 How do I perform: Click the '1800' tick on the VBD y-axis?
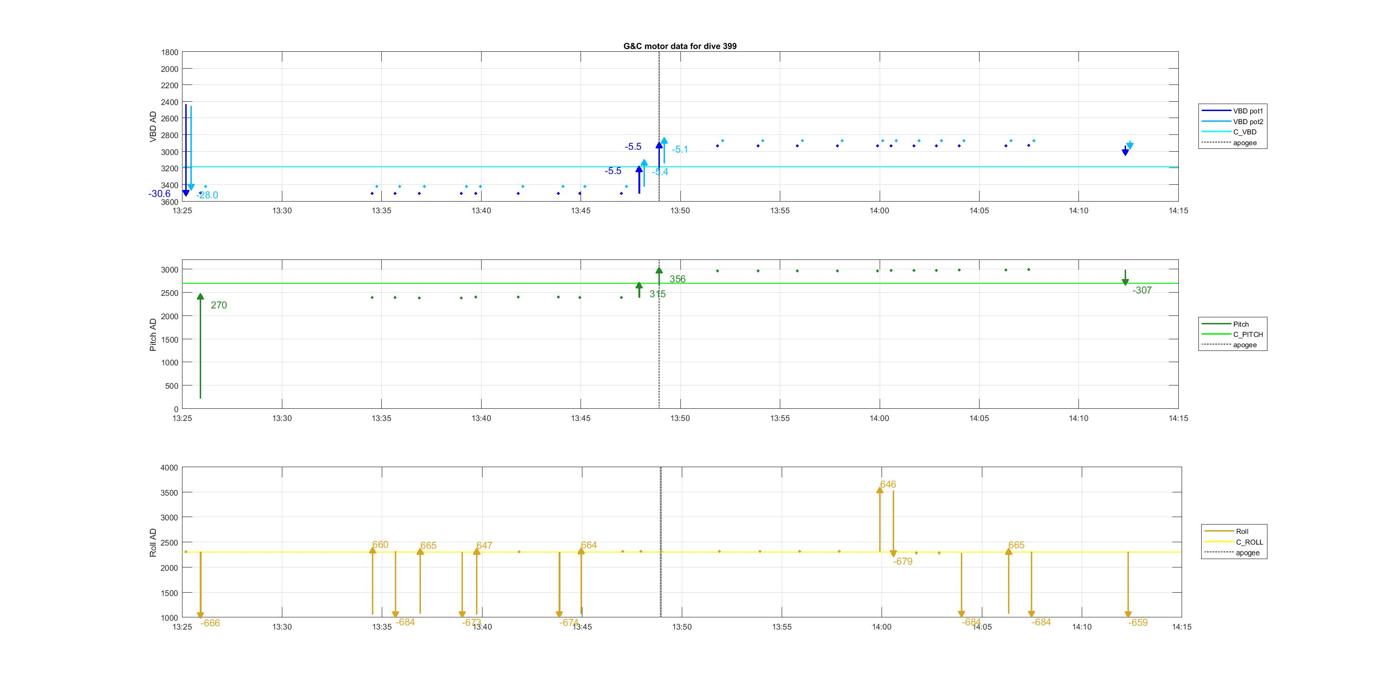tap(170, 52)
